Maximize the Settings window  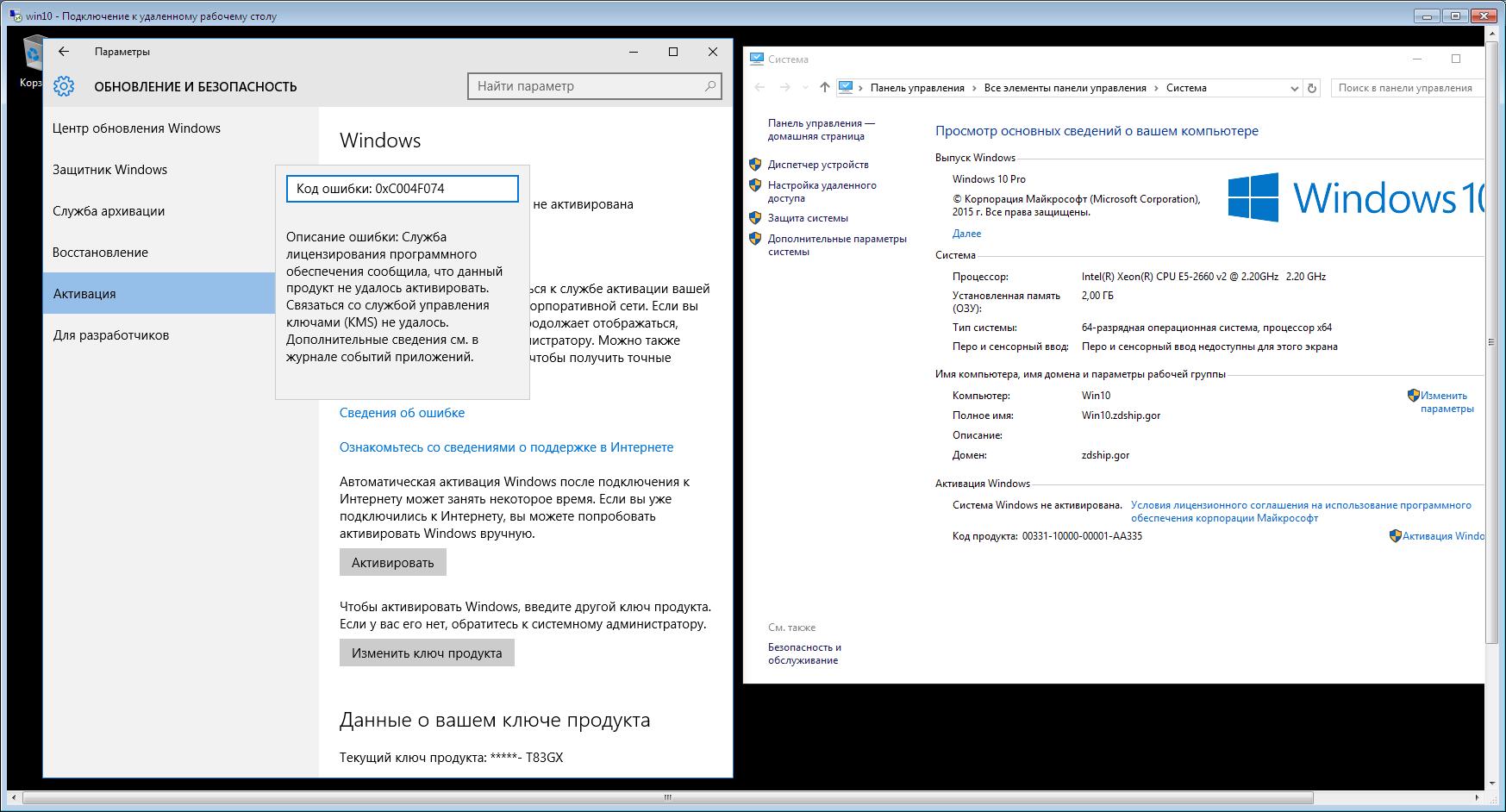click(x=673, y=52)
